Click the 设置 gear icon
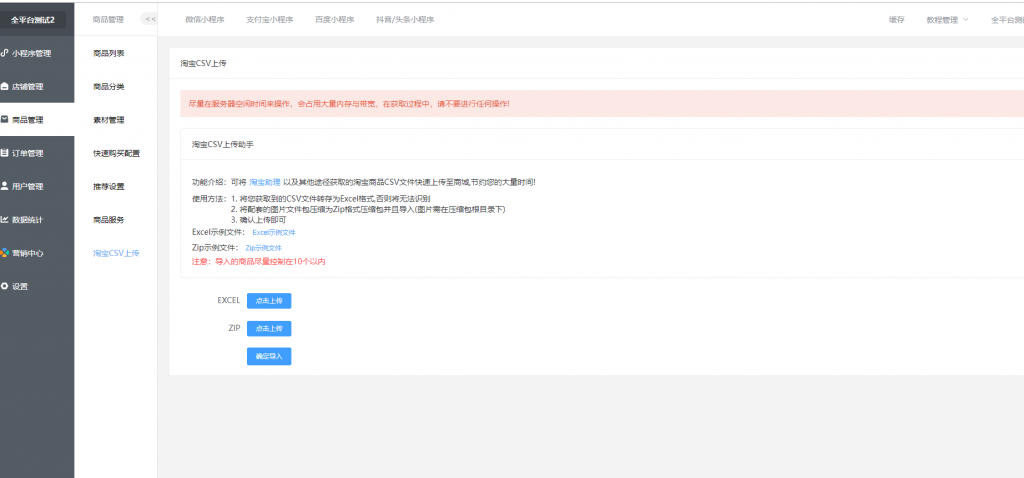 click(x=5, y=286)
